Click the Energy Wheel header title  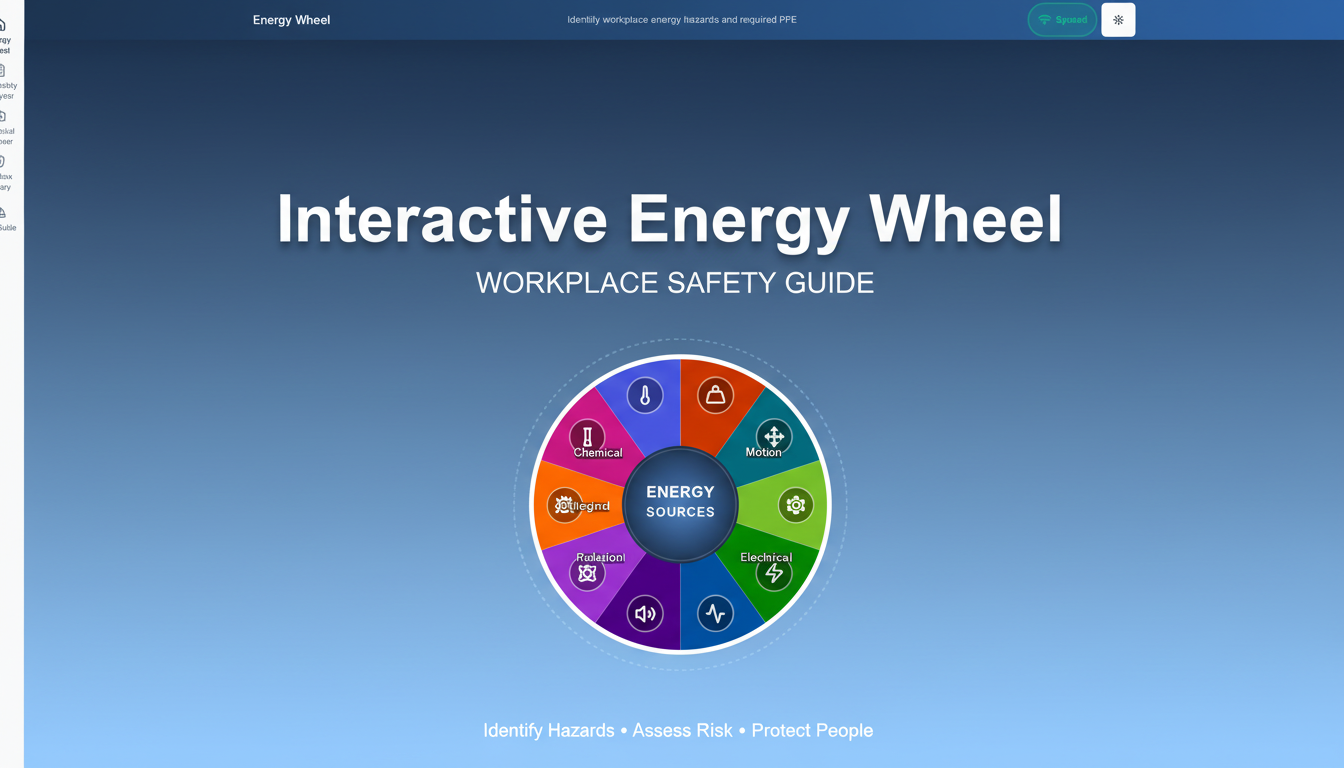tap(291, 20)
